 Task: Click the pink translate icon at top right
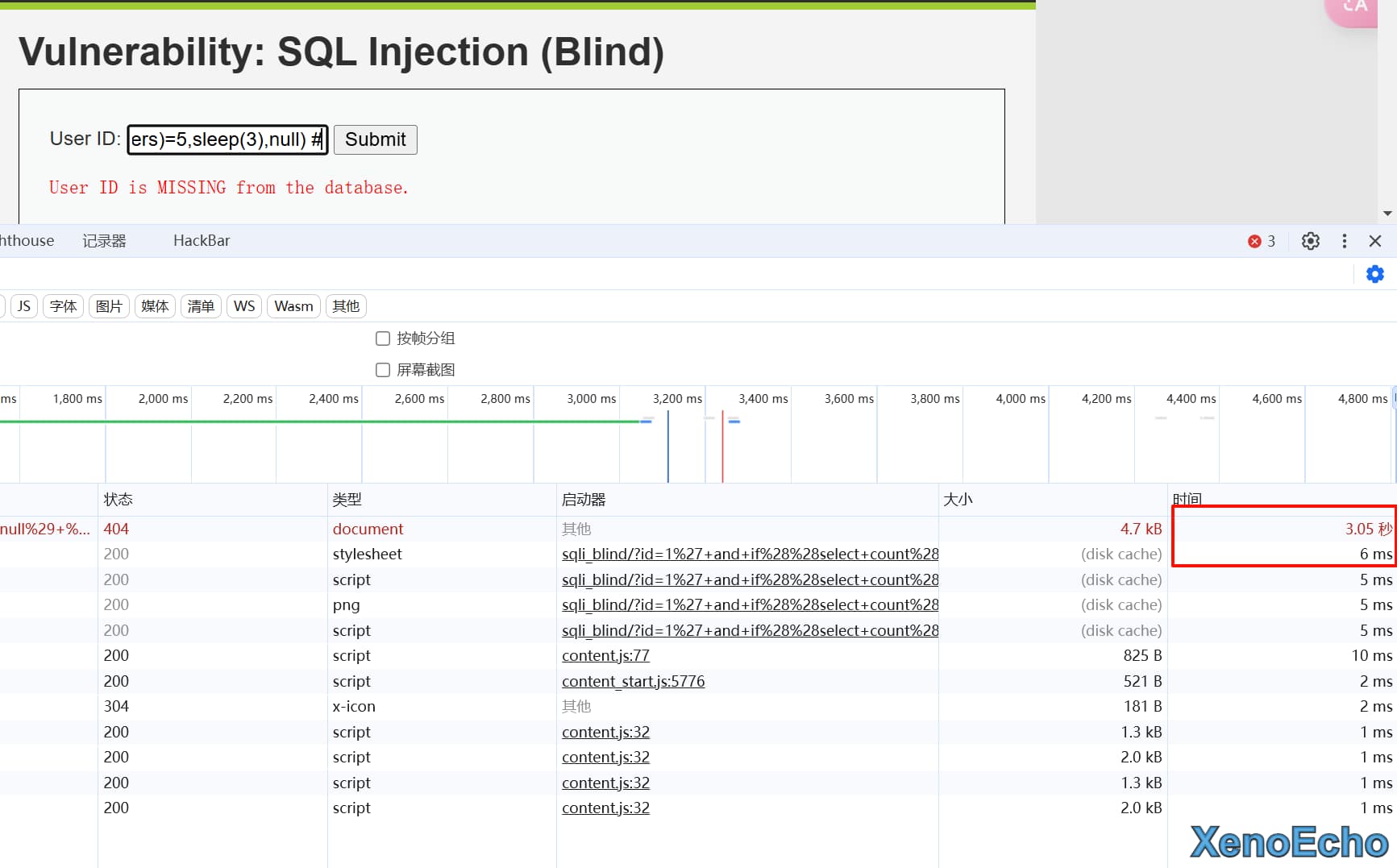click(1356, 8)
